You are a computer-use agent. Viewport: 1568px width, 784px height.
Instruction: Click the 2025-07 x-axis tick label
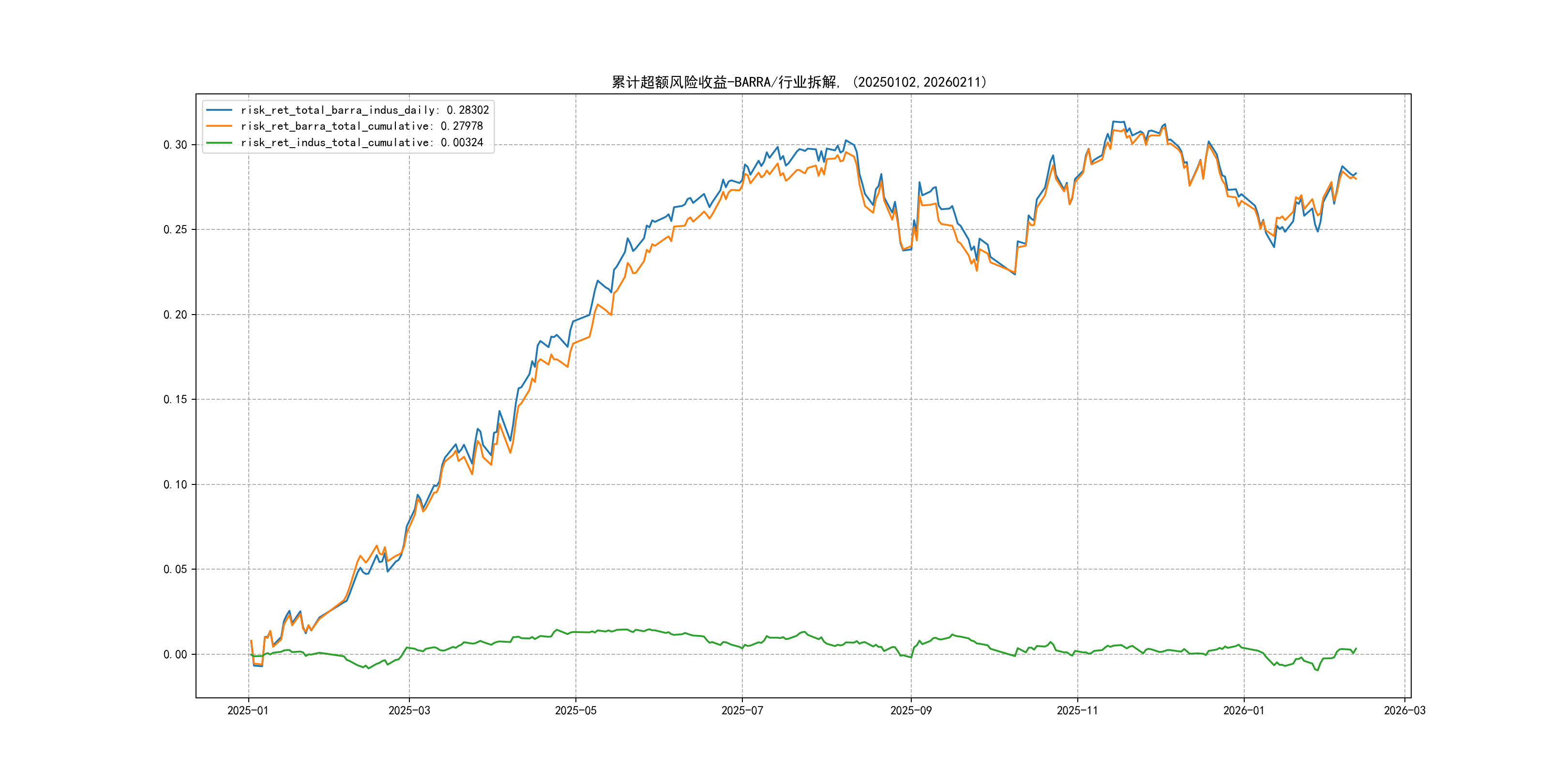[742, 710]
